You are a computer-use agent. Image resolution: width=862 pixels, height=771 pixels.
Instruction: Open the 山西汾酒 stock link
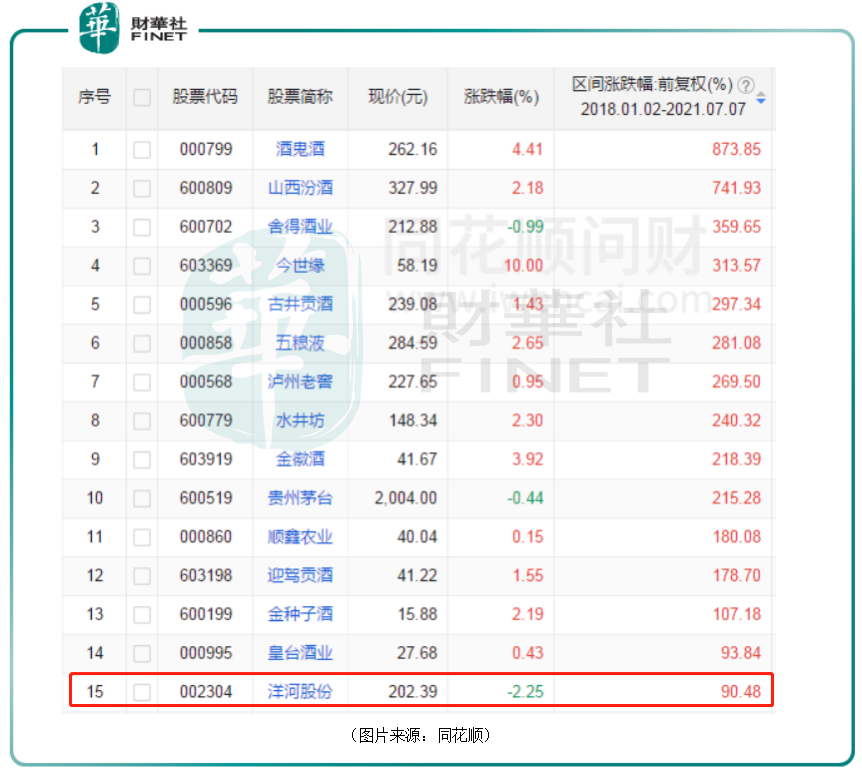point(300,188)
